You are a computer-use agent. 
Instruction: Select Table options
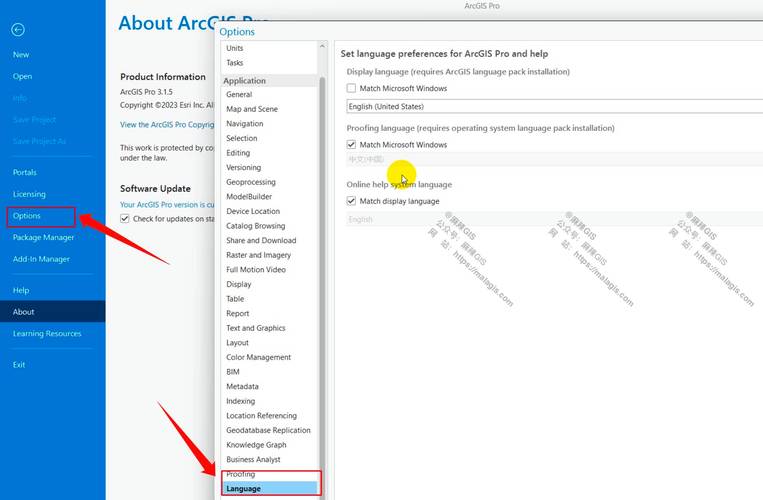pyautogui.click(x=235, y=299)
